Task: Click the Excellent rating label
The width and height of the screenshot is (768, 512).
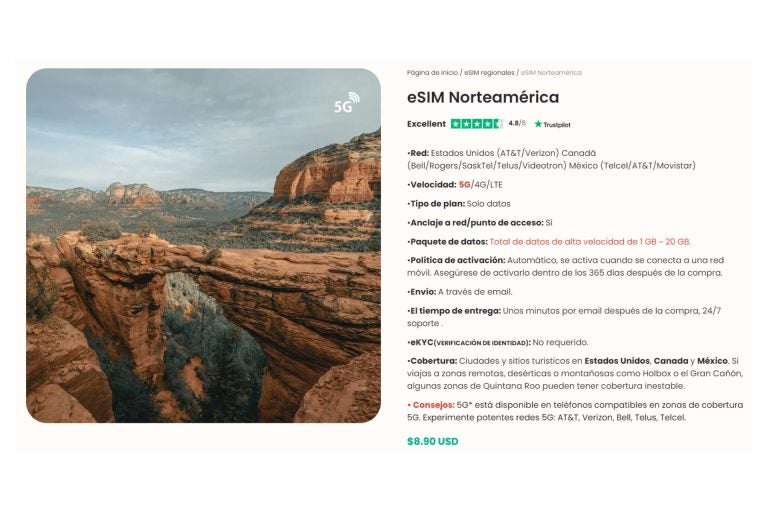Action: pos(426,124)
